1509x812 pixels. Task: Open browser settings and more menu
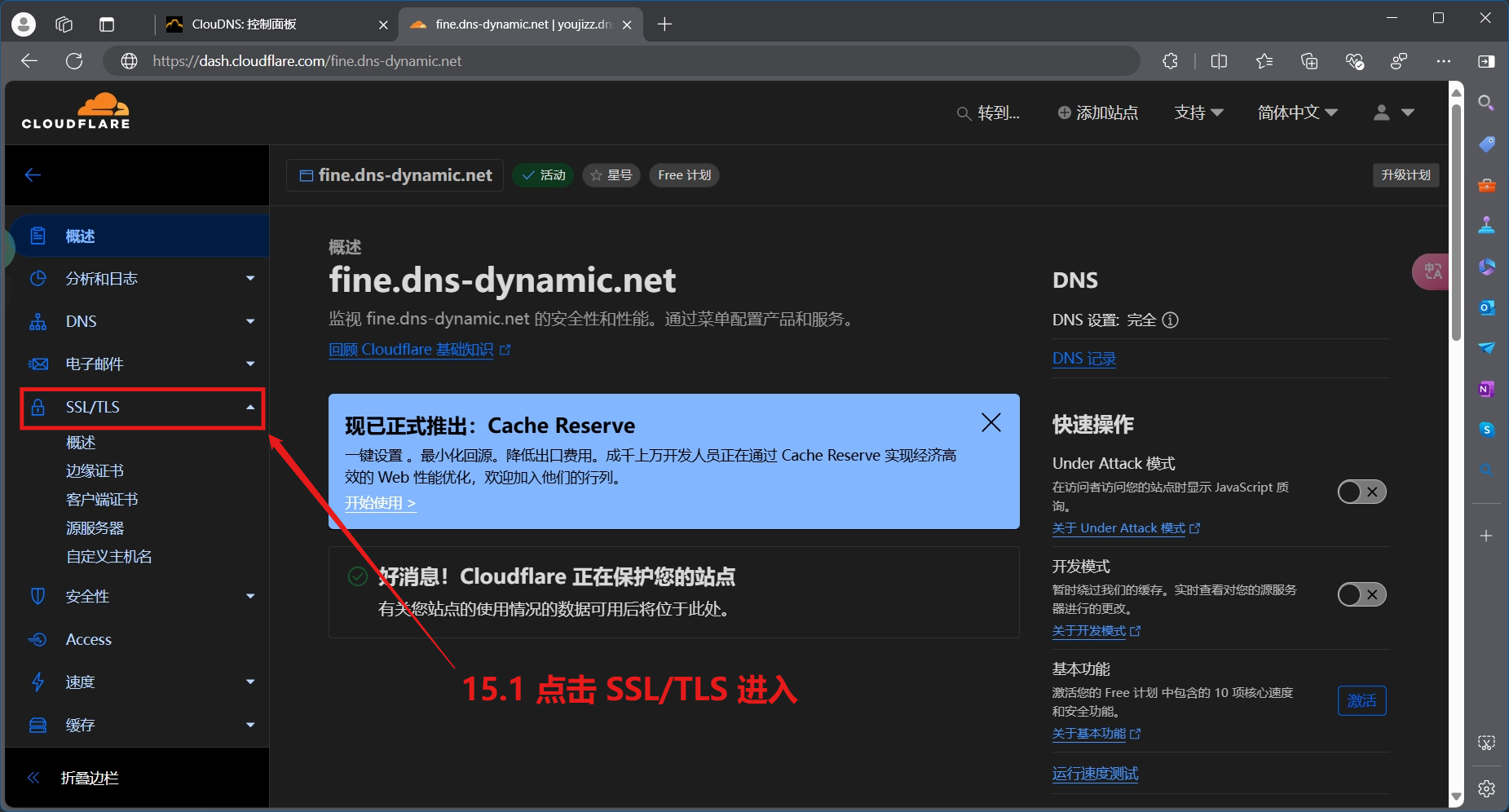pos(1444,61)
